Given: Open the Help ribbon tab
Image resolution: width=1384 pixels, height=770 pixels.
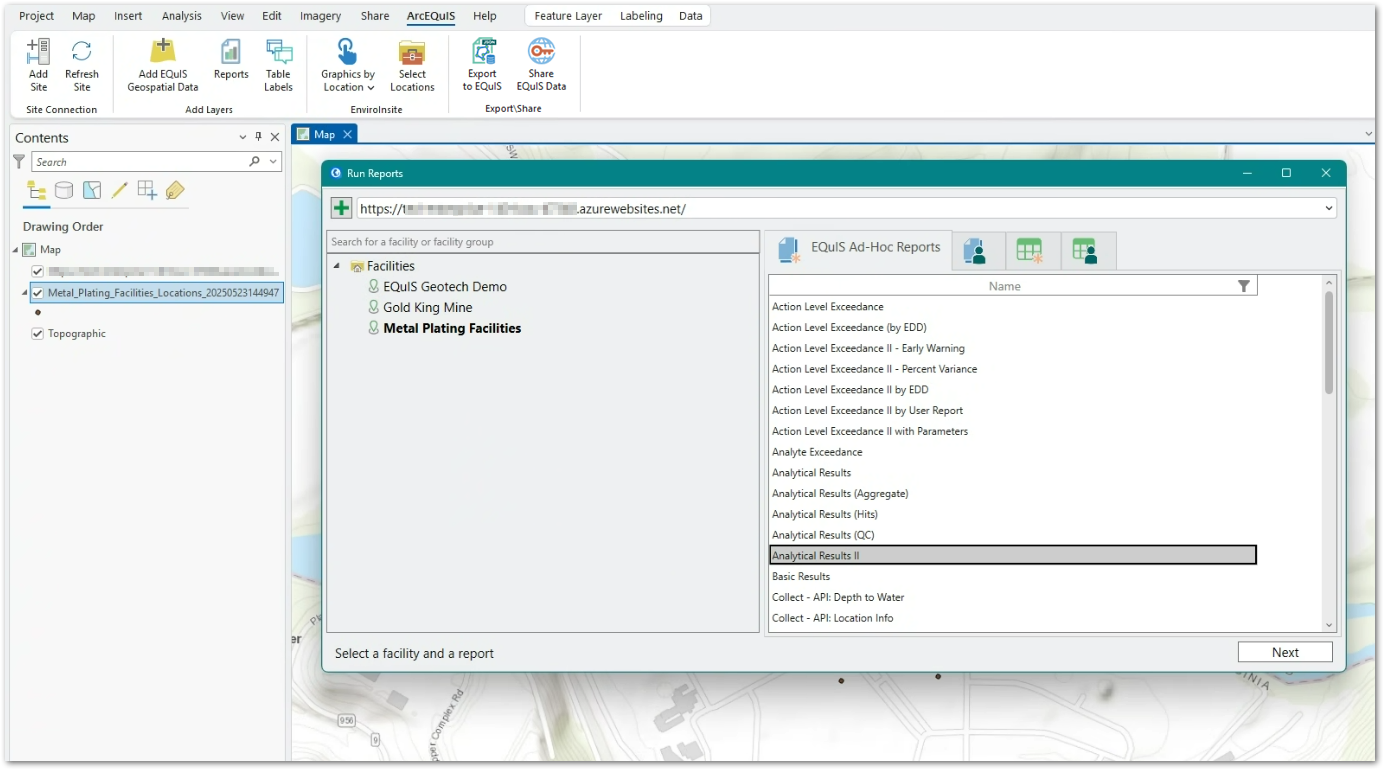Looking at the screenshot, I should click(x=485, y=16).
